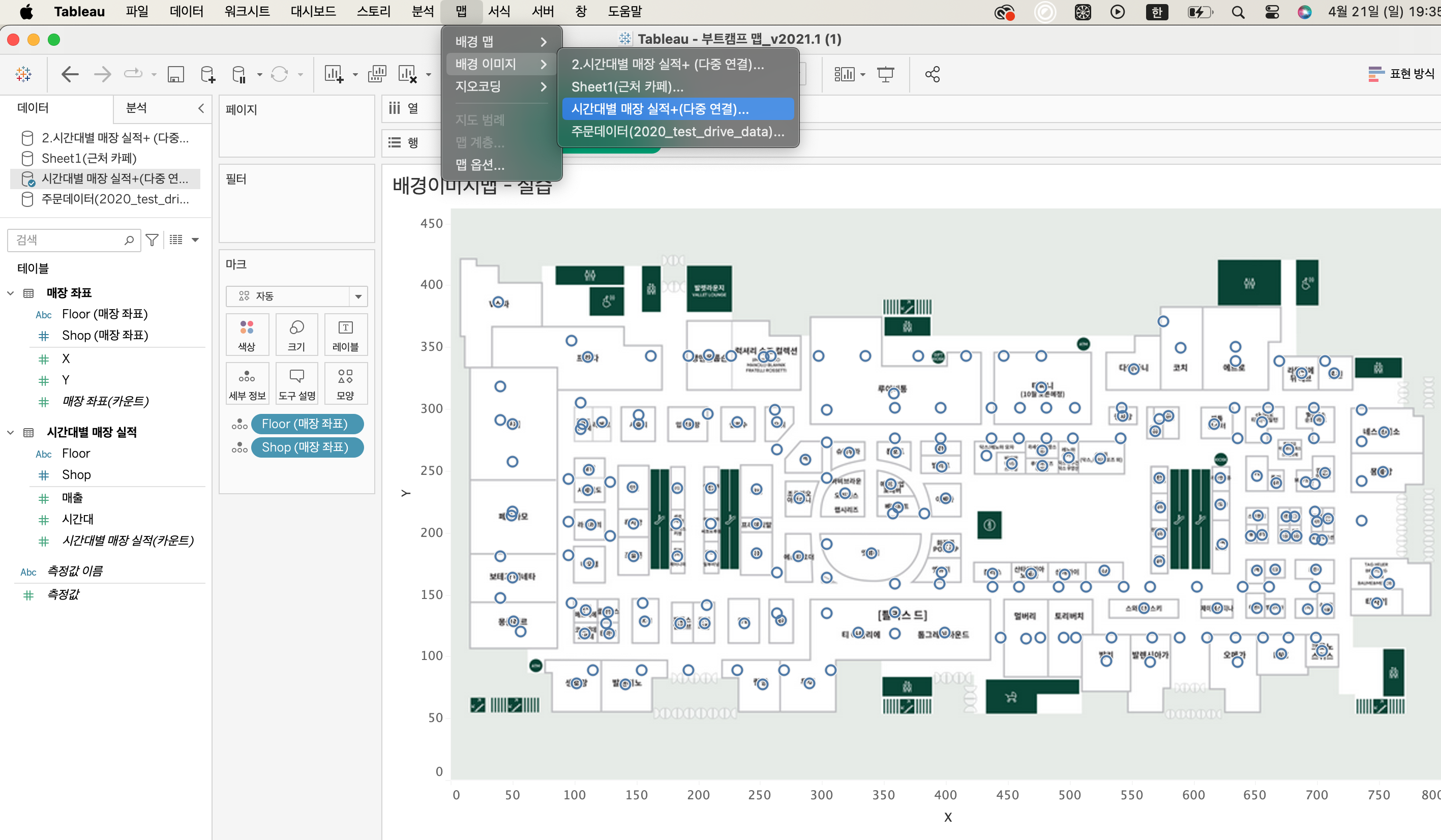
Task: Collapse the 매장 좌표 table
Action: [x=10, y=293]
